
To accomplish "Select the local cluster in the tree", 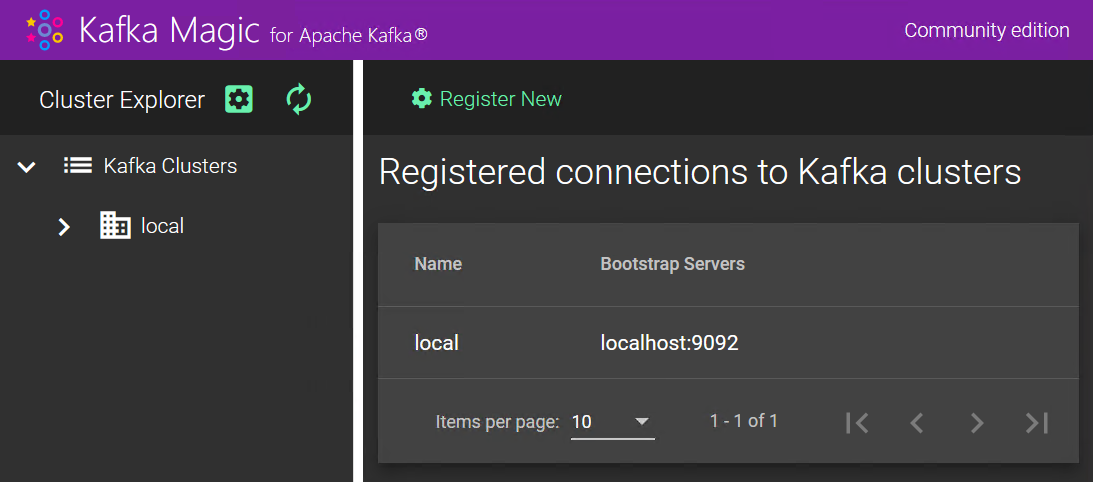I will pyautogui.click(x=162, y=226).
